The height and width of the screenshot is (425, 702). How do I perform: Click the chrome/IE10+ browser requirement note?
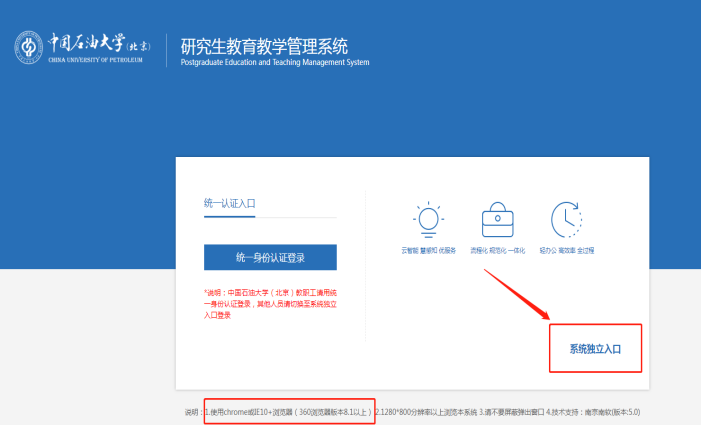click(289, 411)
